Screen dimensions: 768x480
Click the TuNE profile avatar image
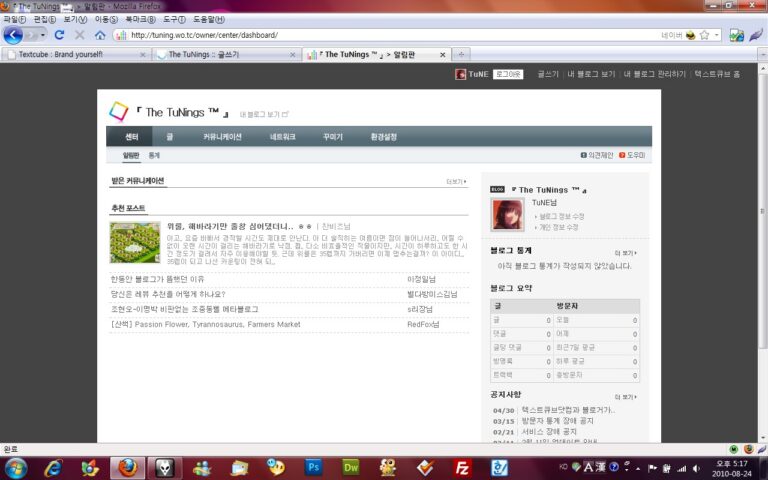(507, 215)
